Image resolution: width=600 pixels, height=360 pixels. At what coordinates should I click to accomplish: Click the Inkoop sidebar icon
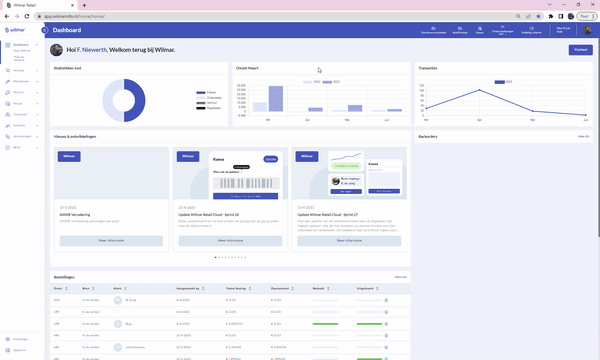pos(8,104)
